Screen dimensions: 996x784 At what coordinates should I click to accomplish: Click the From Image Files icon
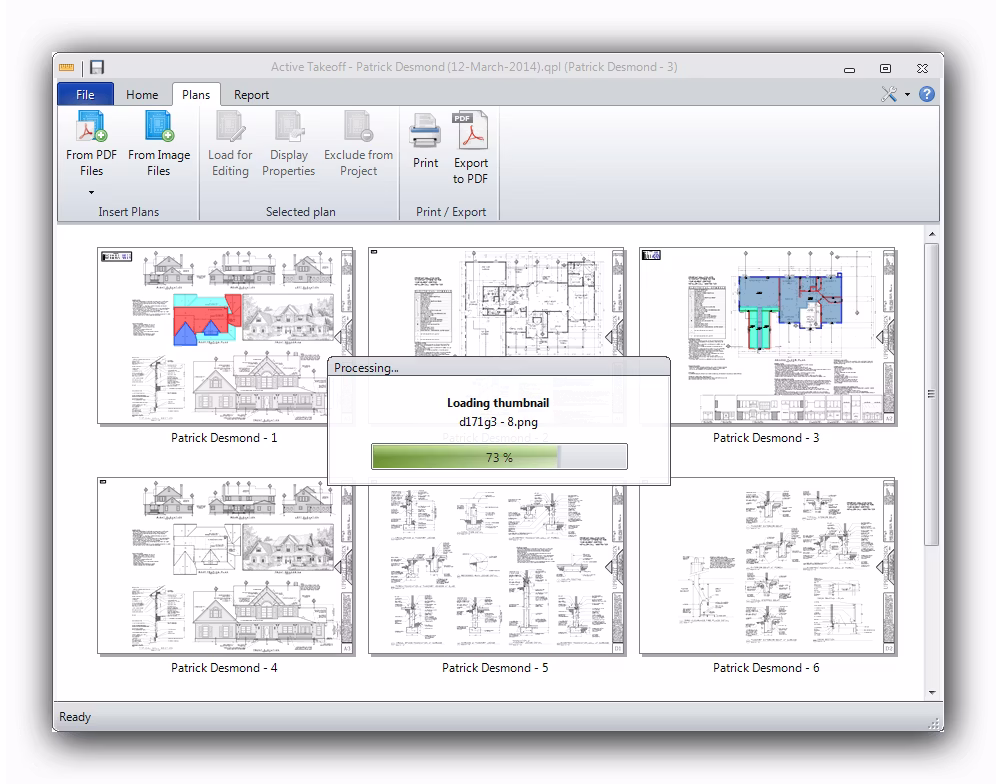click(x=158, y=128)
